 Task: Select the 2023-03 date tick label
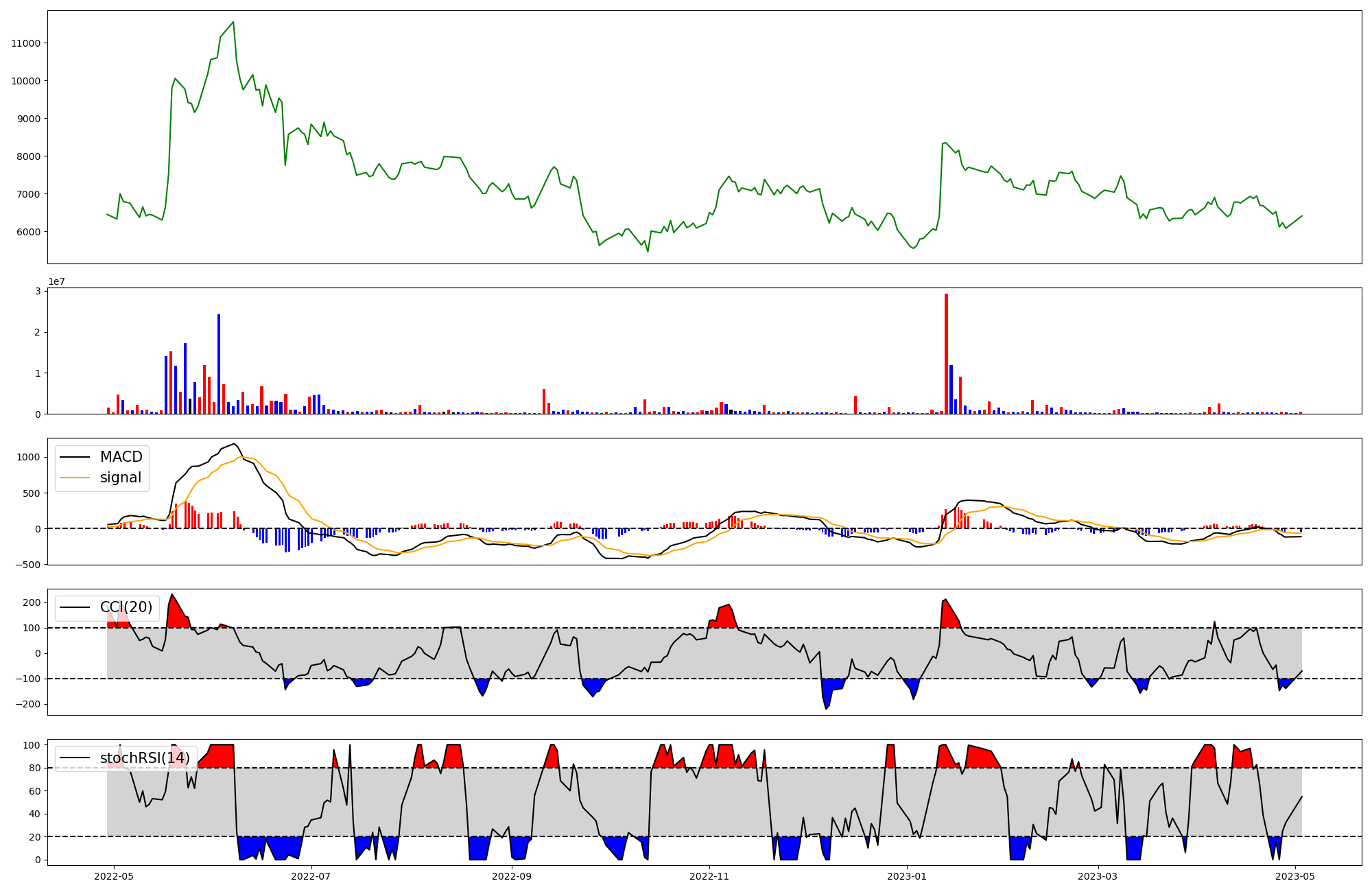(1098, 876)
